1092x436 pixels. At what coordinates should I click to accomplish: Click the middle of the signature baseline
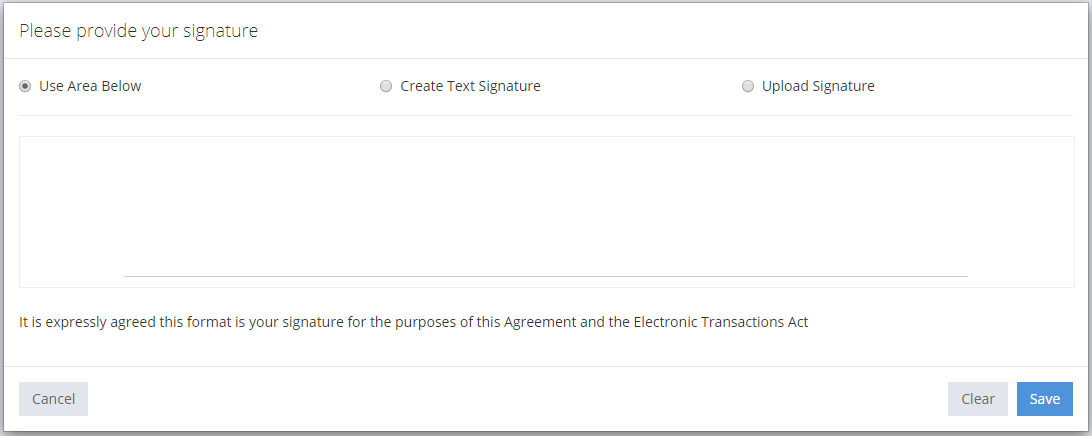coord(546,275)
